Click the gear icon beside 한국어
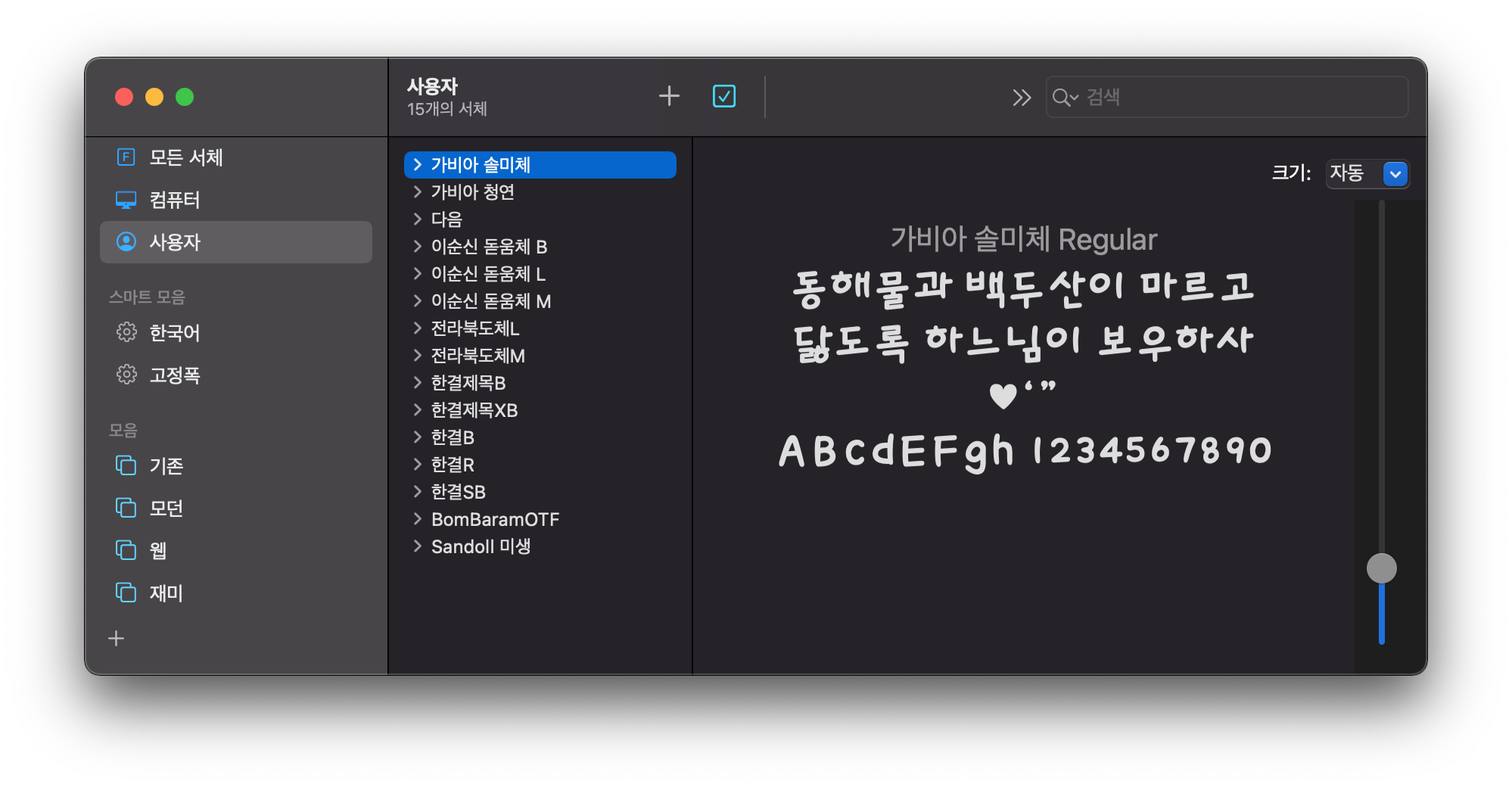 point(126,332)
